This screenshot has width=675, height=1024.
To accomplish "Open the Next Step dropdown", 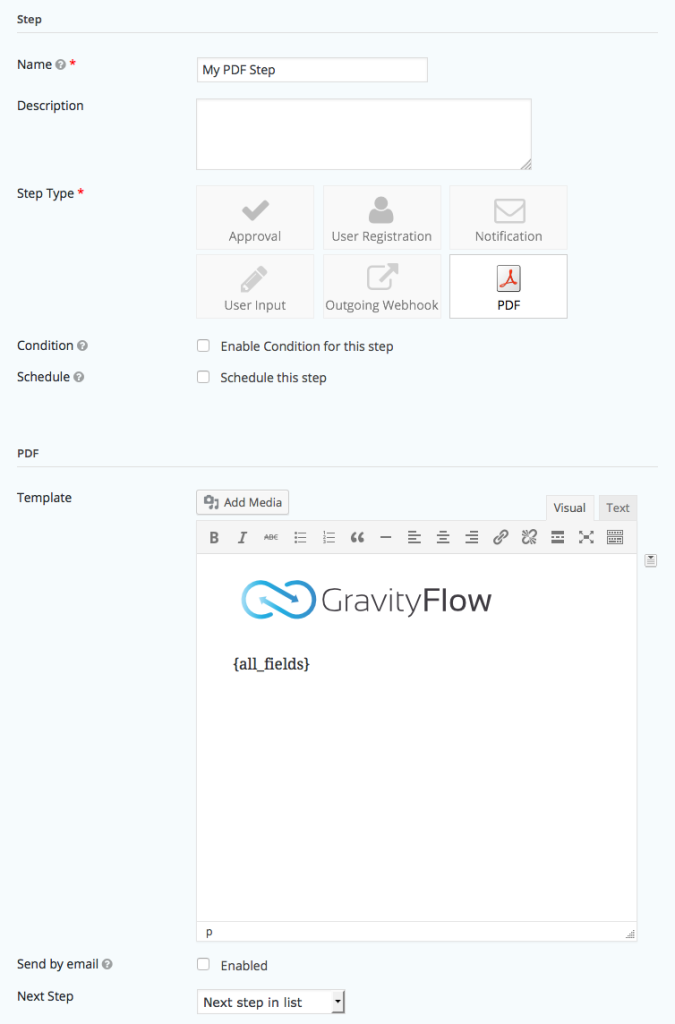I will click(x=271, y=1002).
